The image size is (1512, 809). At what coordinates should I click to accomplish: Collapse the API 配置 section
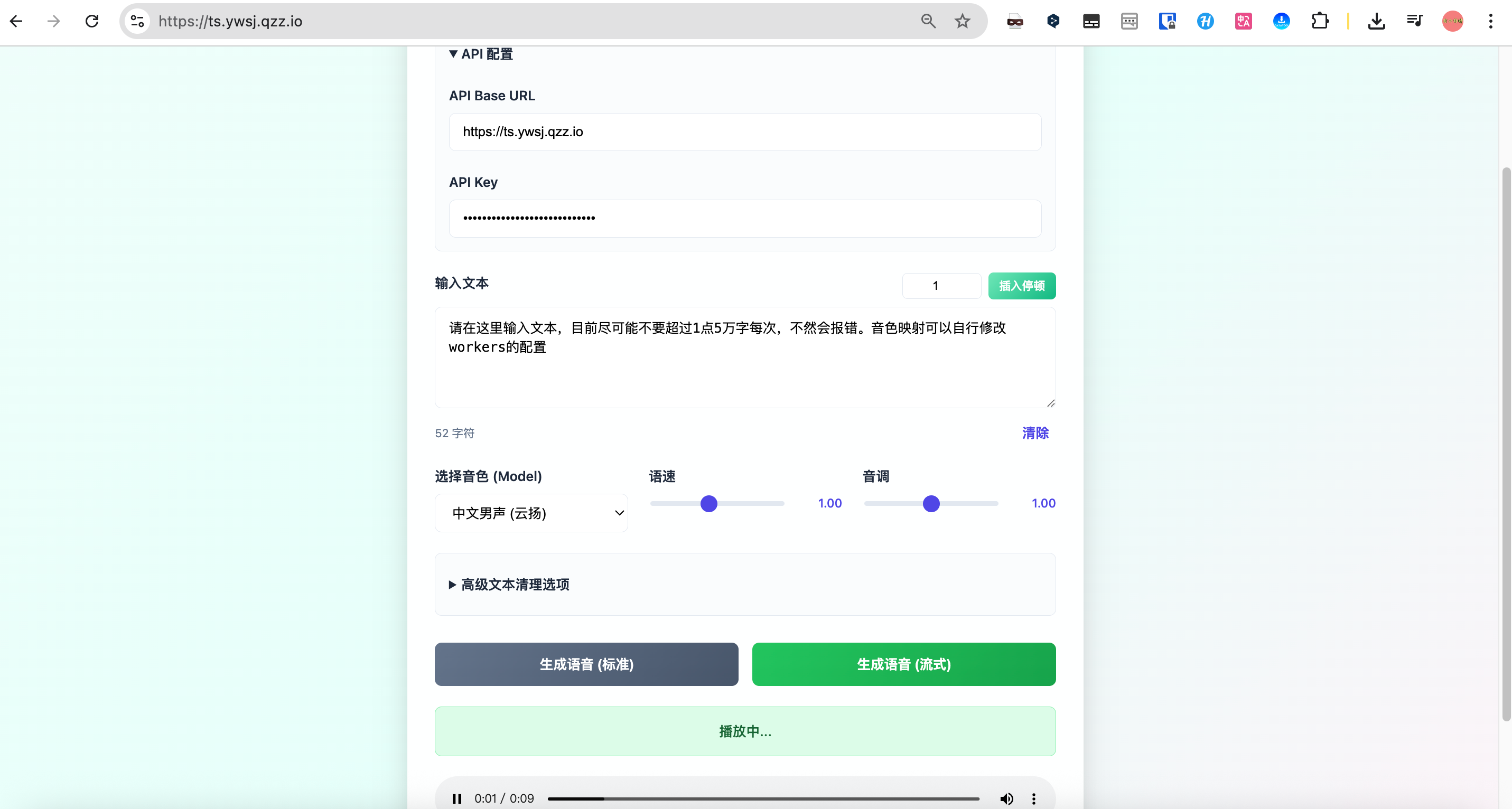pyautogui.click(x=481, y=54)
